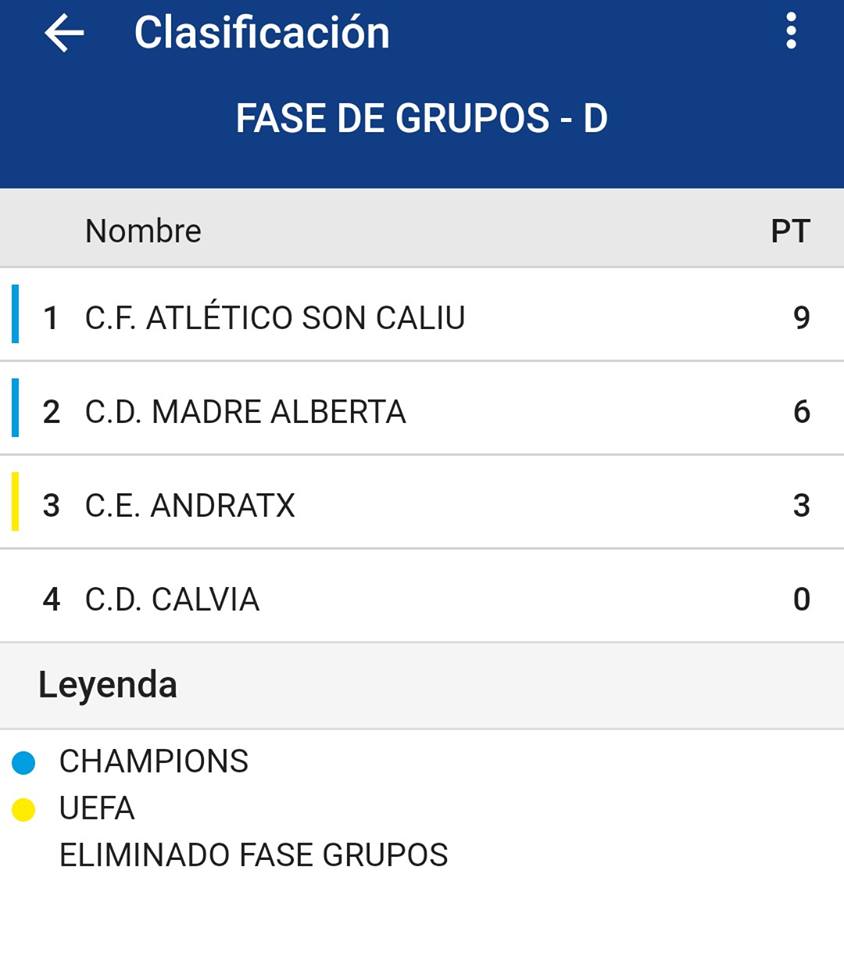Click the CHAMPIONS legend label
This screenshot has height=960, width=844.
click(x=154, y=762)
